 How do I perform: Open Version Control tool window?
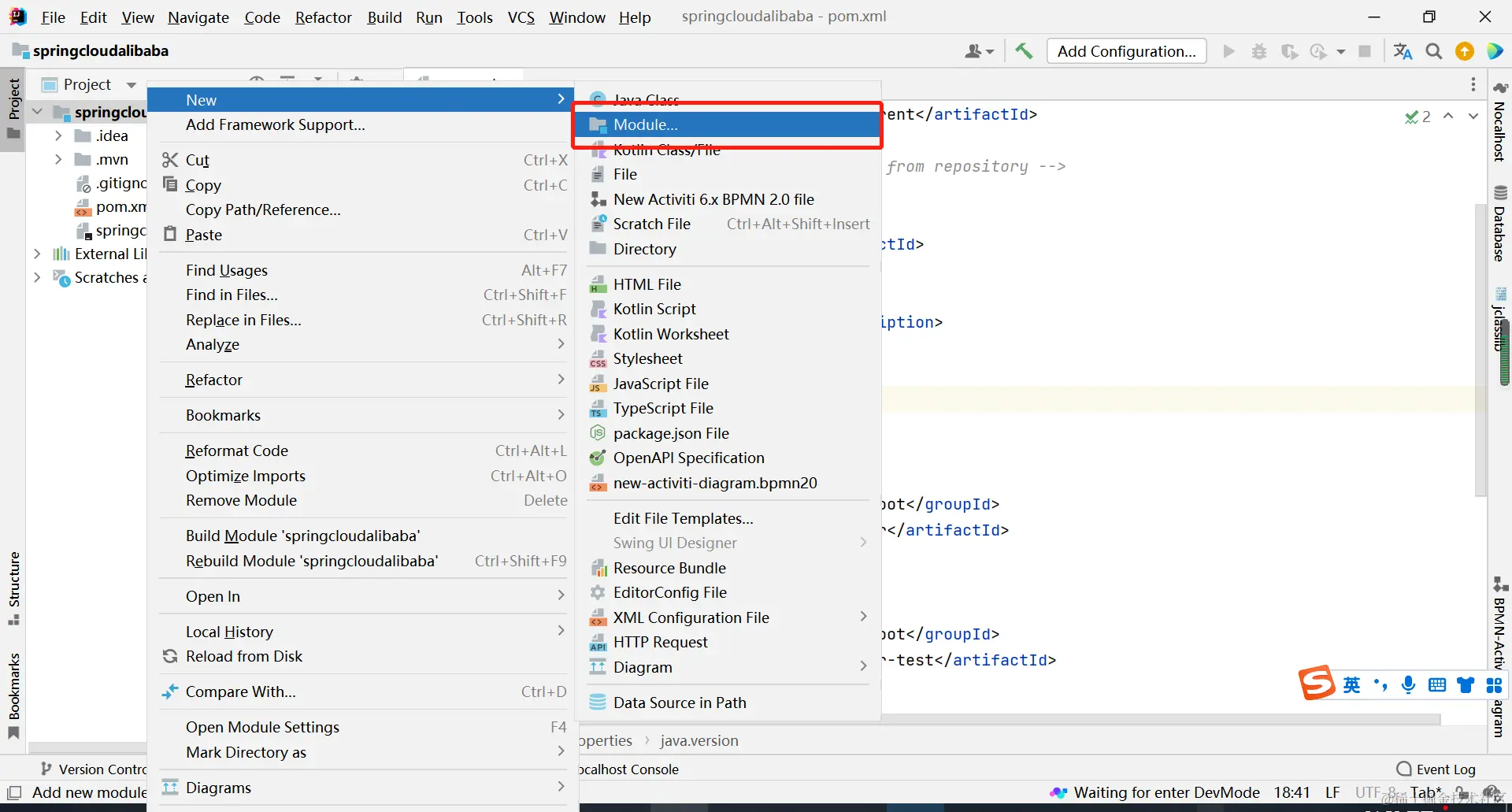(x=93, y=769)
